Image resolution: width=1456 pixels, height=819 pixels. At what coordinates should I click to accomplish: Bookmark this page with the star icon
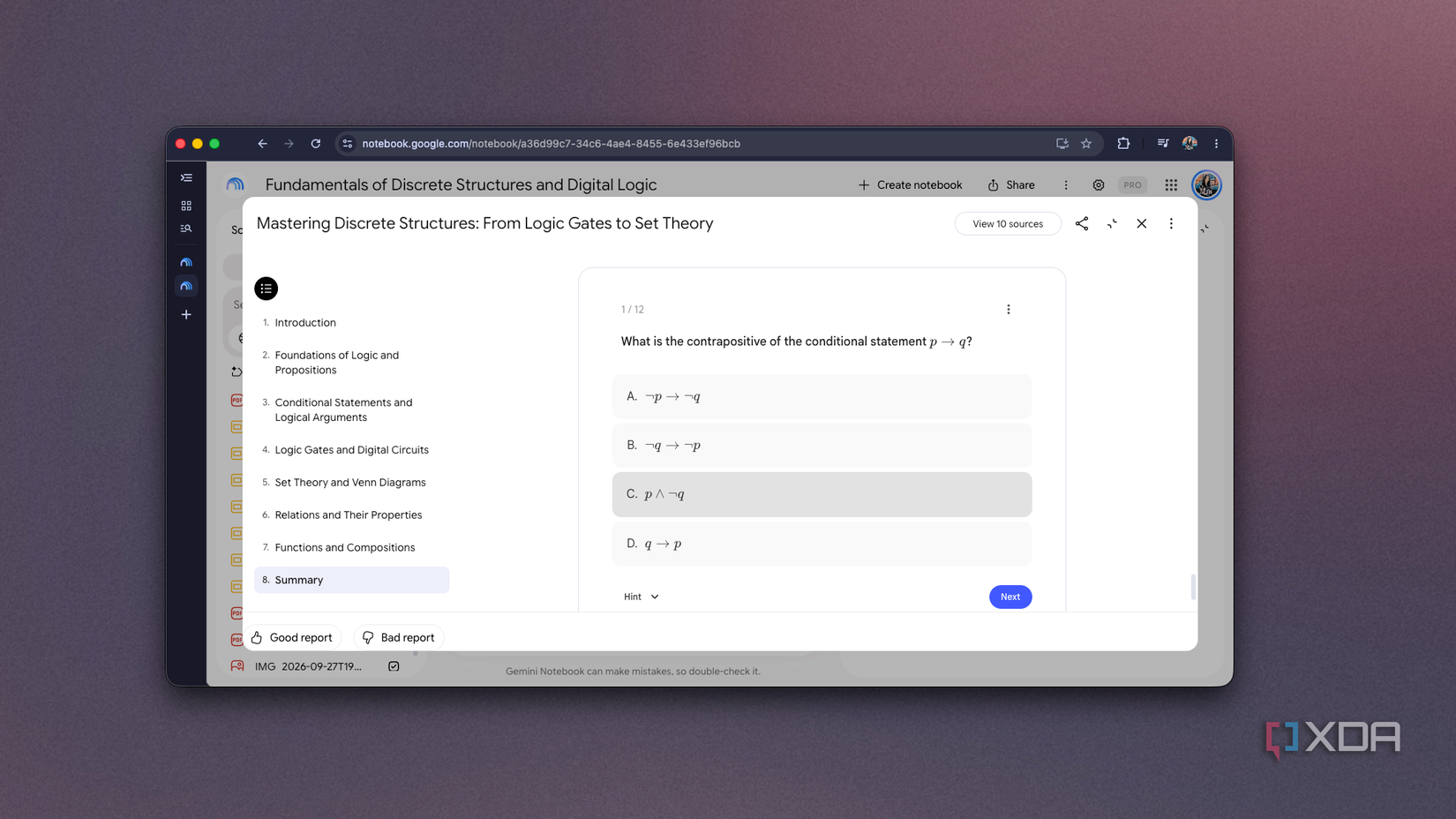click(1086, 144)
